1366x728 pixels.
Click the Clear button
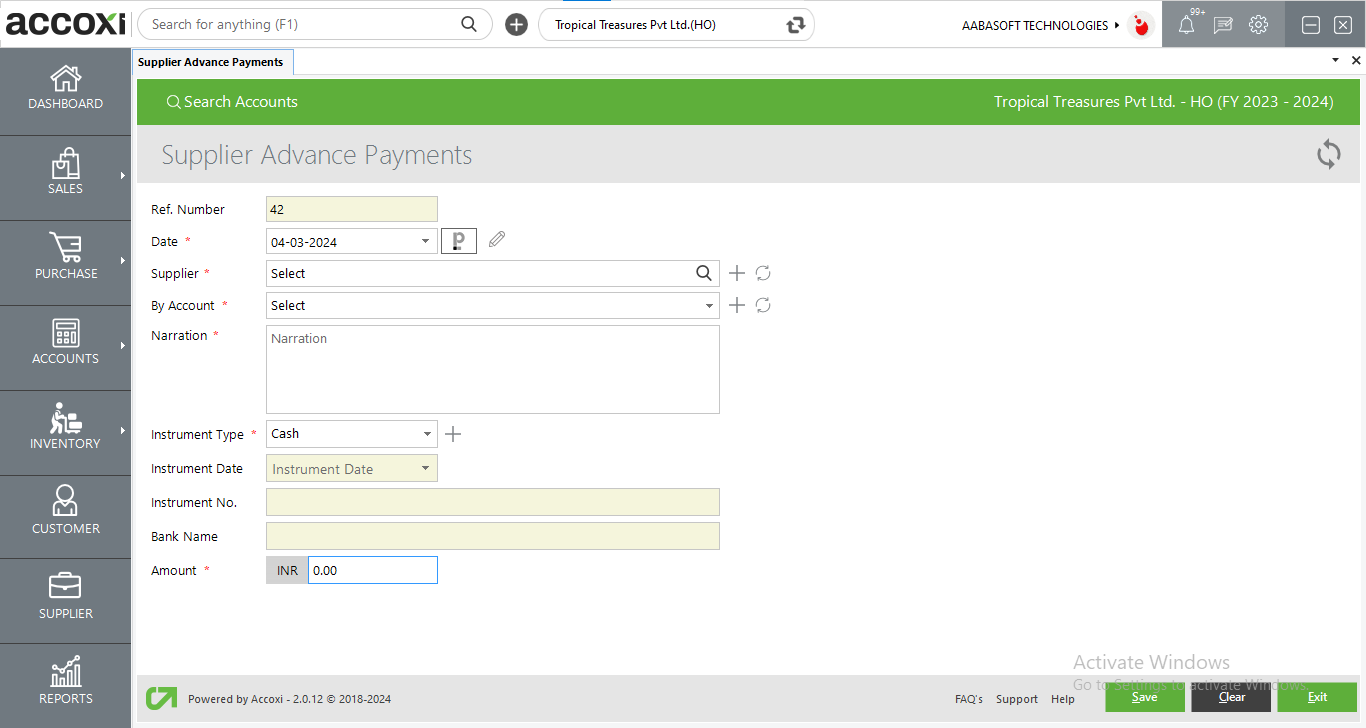click(1230, 696)
